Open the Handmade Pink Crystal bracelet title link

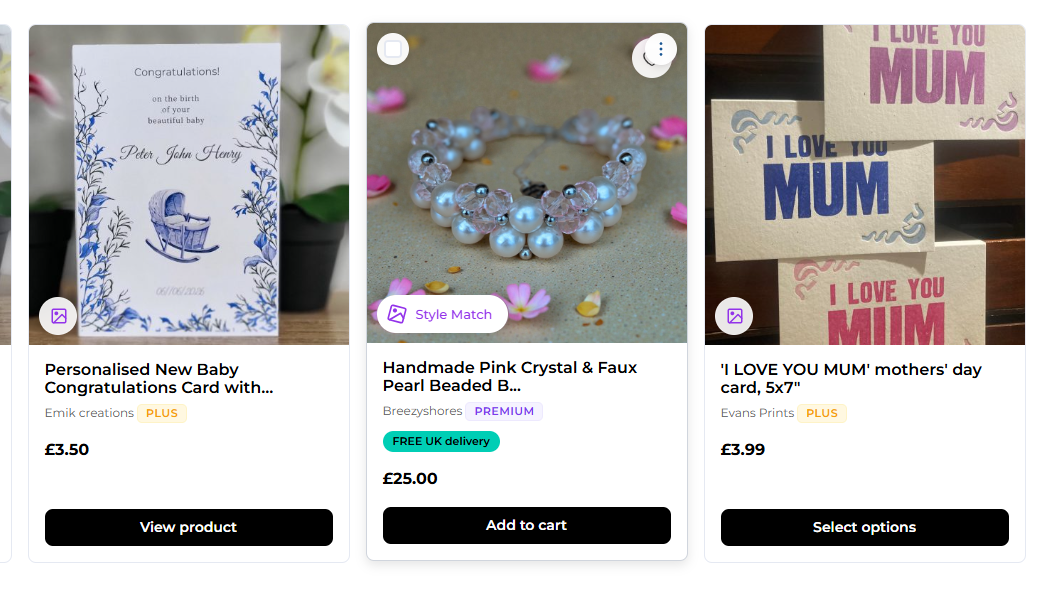(510, 376)
